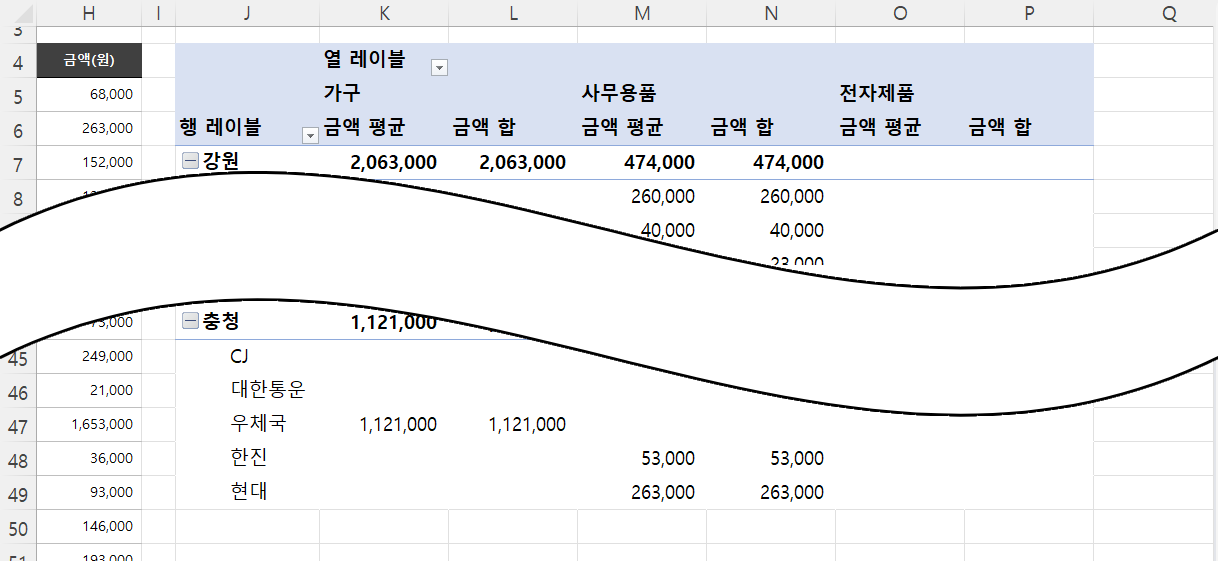Click the 행 레이블 label text

(219, 128)
